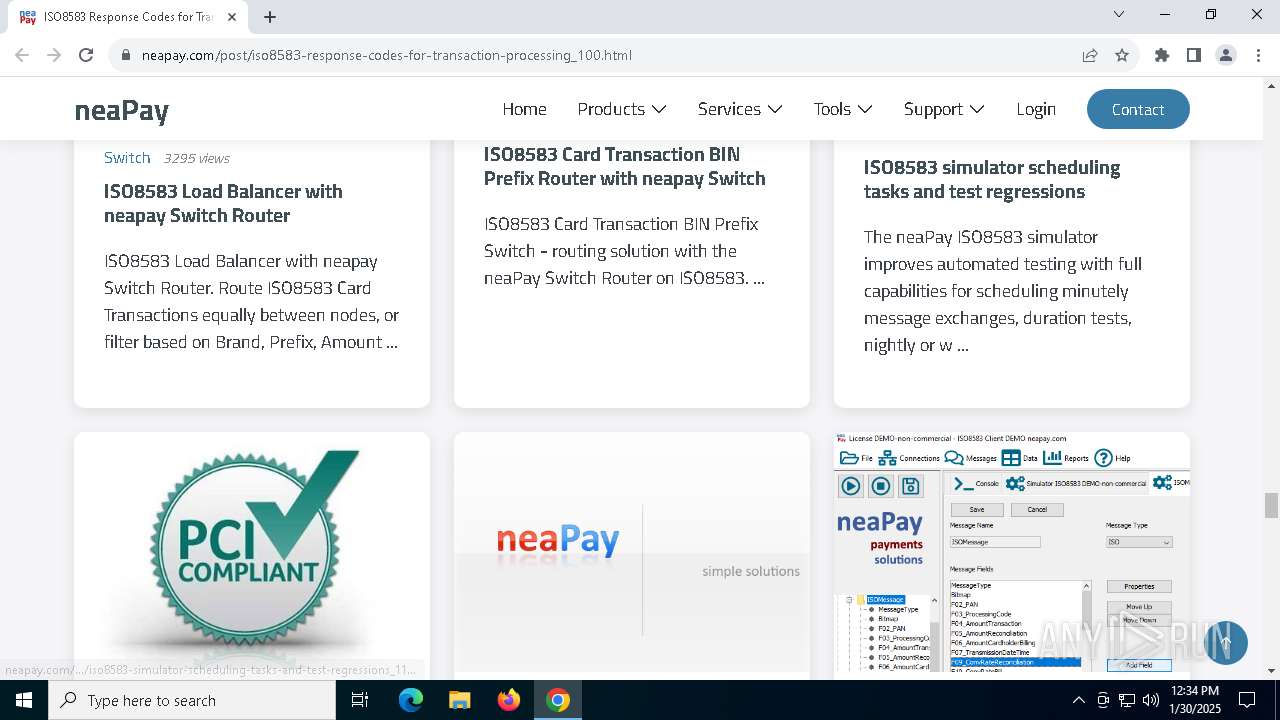The image size is (1280, 720).
Task: Click the simulator scheduling description text
Action: (x=1003, y=291)
